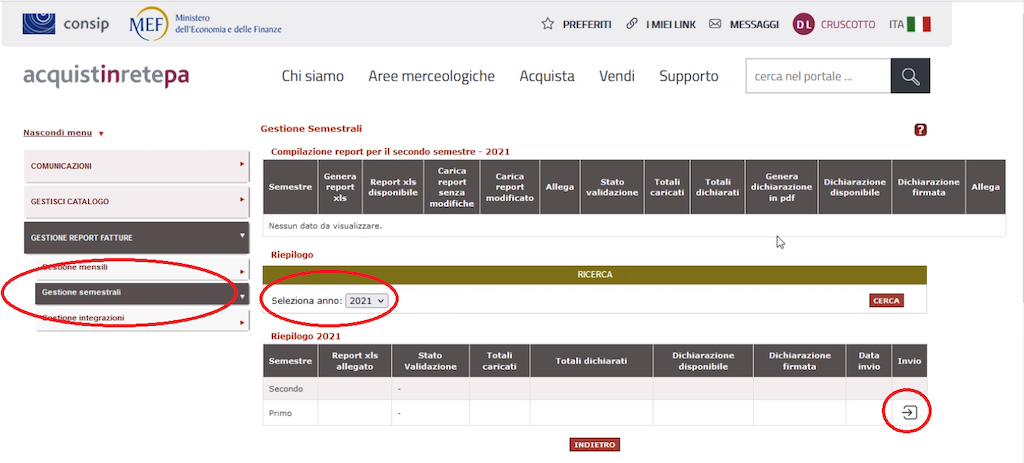This screenshot has width=1024, height=463.
Task: Open the red help question mark icon
Action: click(x=920, y=130)
